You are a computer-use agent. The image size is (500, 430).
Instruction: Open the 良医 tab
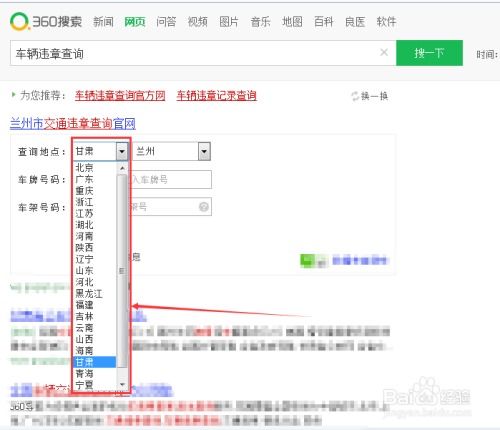[x=355, y=22]
